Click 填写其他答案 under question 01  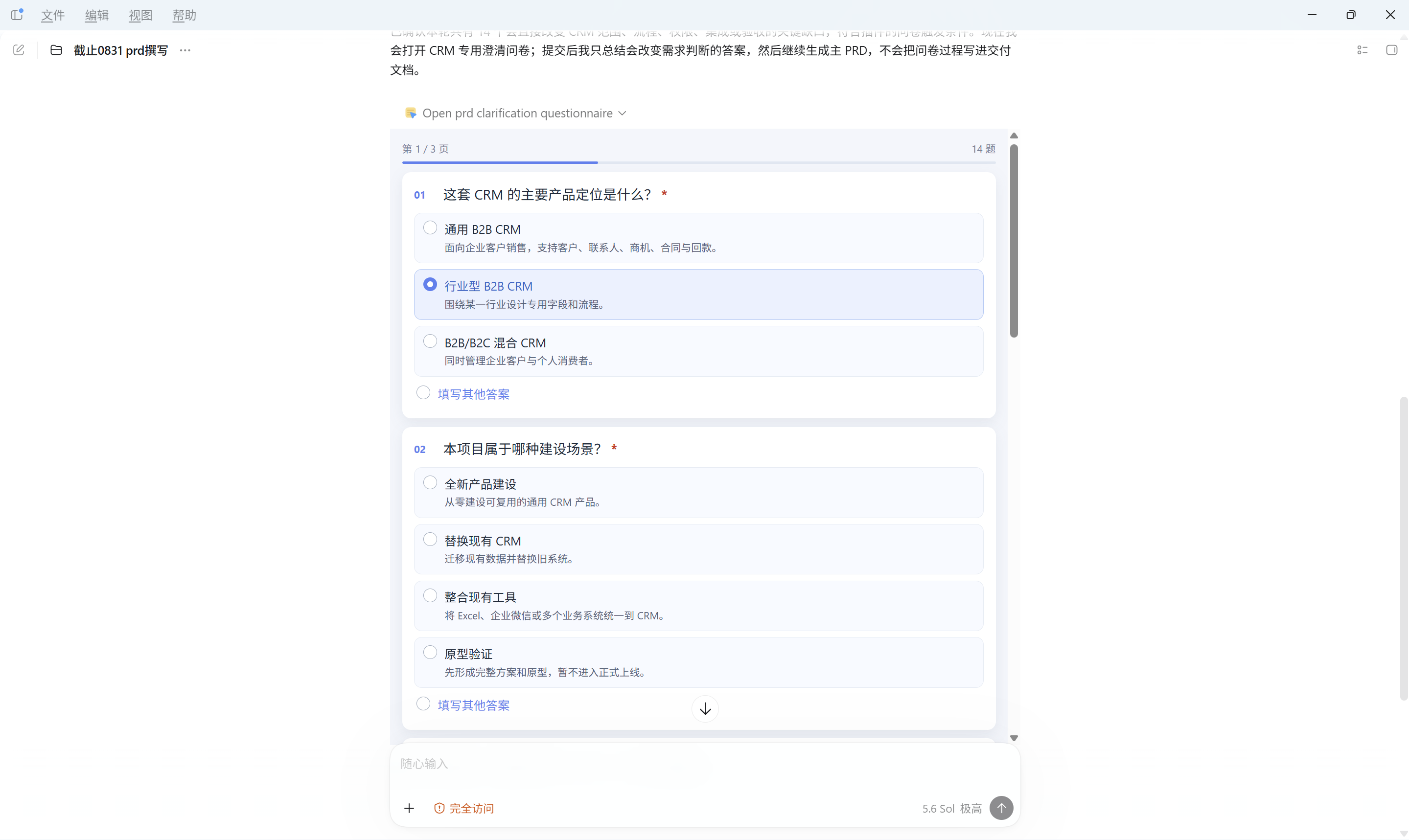click(473, 394)
